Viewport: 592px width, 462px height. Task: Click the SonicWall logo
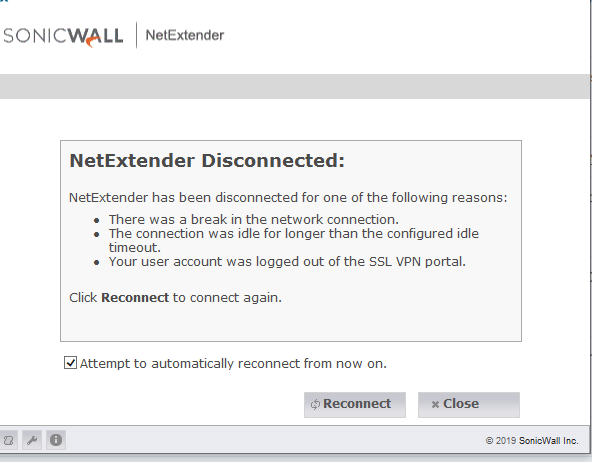(63, 37)
